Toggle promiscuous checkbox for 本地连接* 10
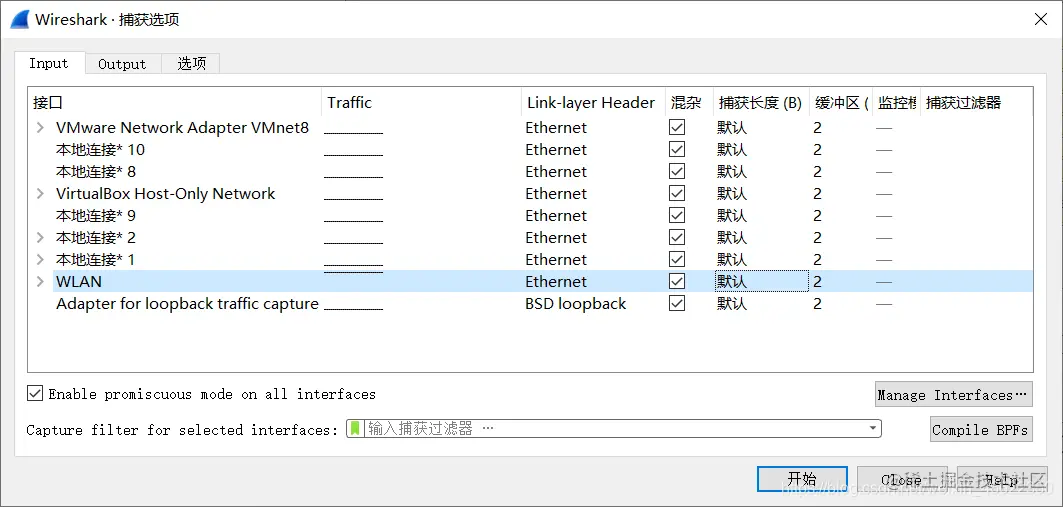Screen dimensions: 1063x507 (677, 149)
